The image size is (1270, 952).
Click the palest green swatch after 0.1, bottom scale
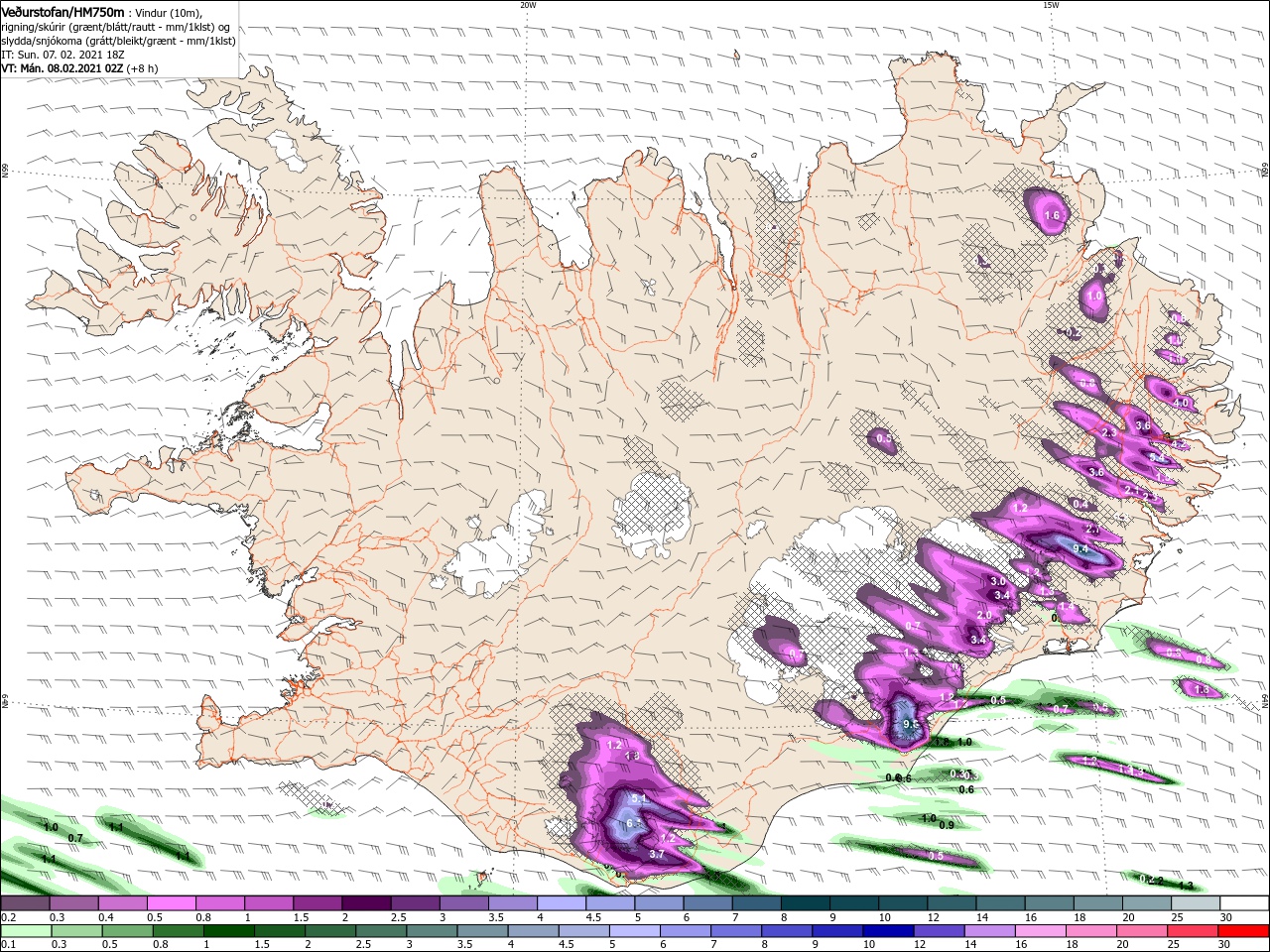click(x=28, y=931)
